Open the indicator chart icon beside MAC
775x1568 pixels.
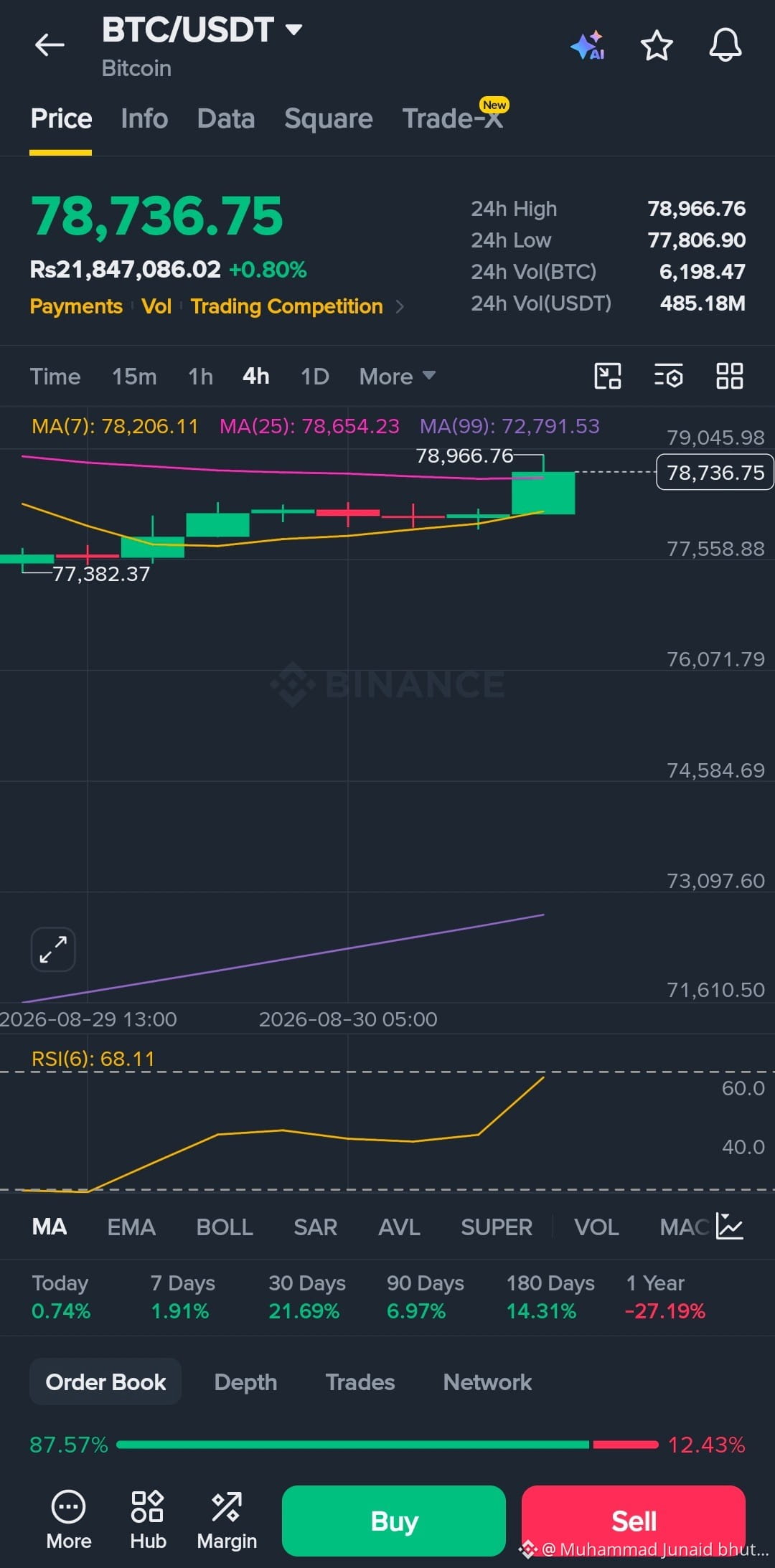coord(730,1227)
